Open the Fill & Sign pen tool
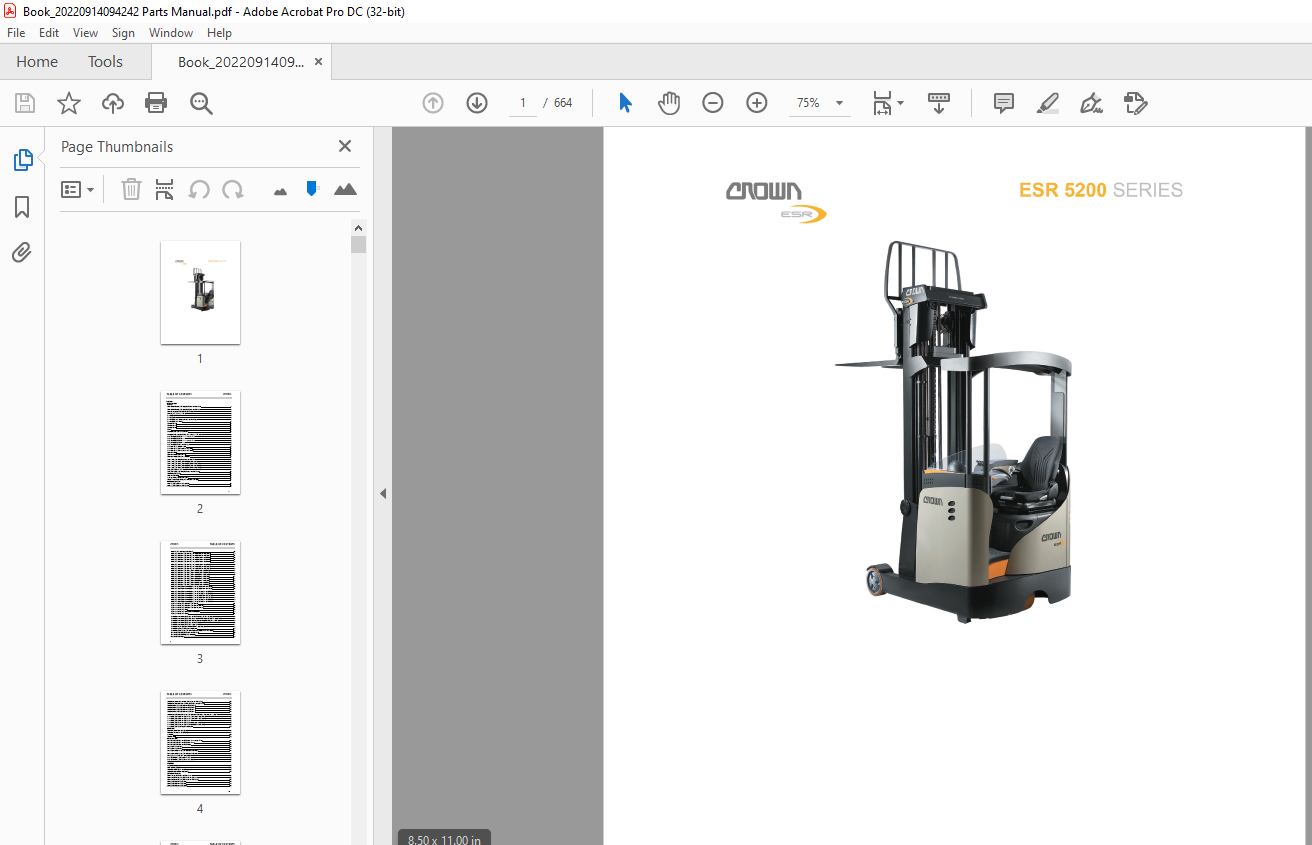Screen dimensions: 1312x845 click(x=1091, y=103)
